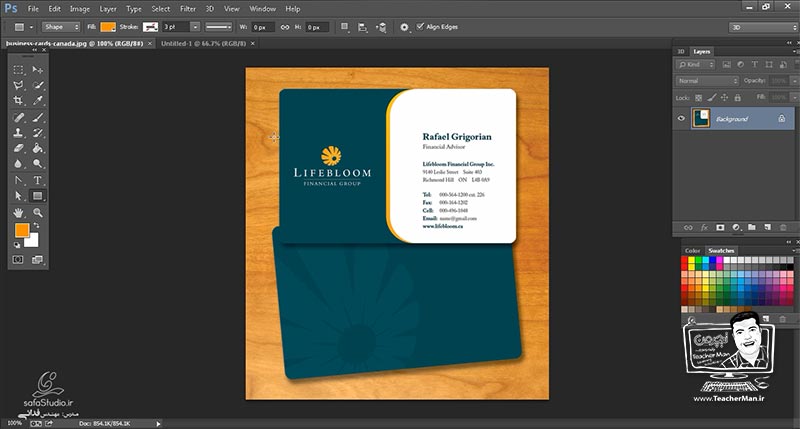Toggle lock all
800x429 pixels.
[x=737, y=97]
